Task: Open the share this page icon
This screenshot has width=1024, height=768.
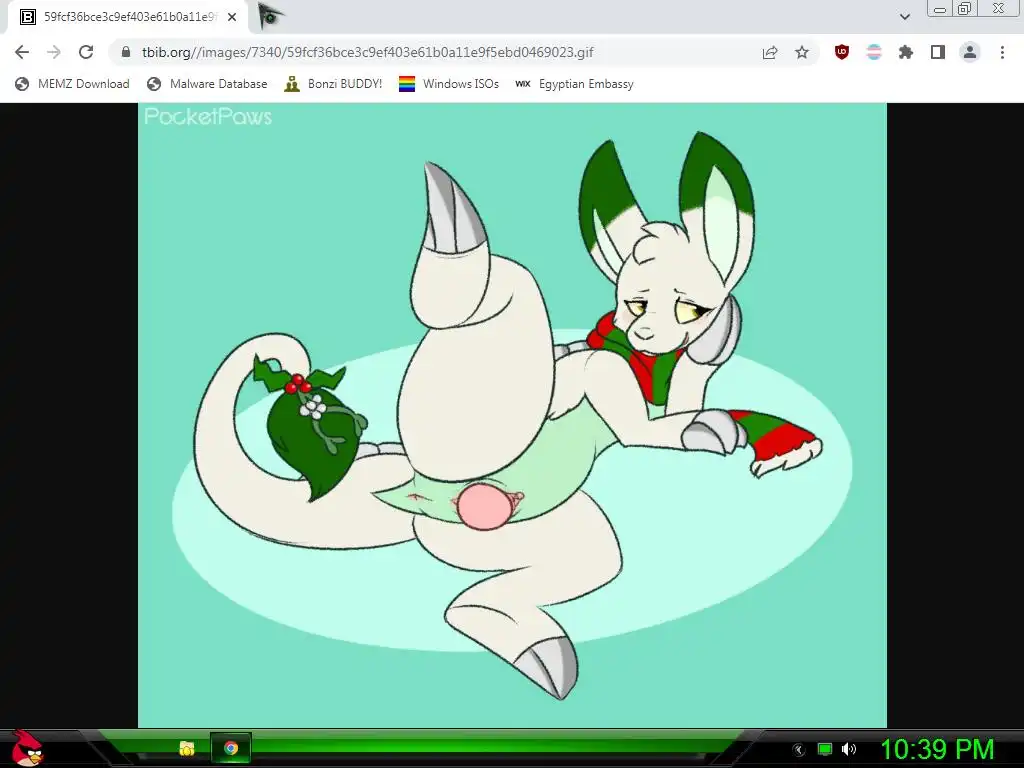Action: click(770, 52)
